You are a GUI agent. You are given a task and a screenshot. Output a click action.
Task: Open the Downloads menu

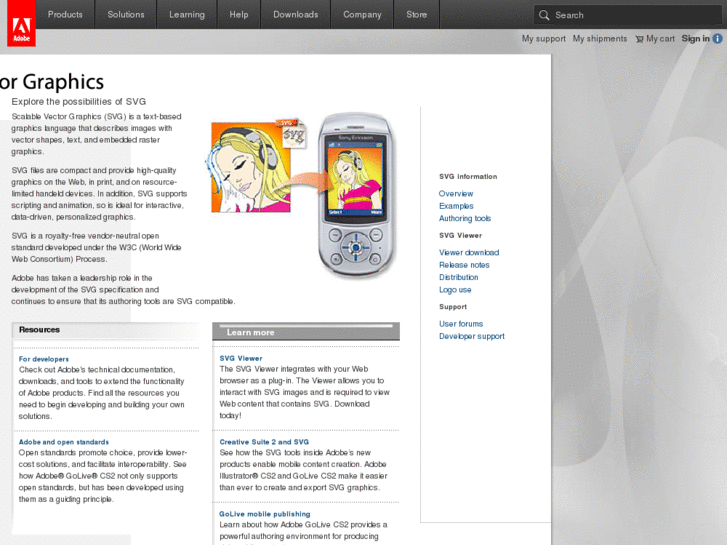pos(296,14)
